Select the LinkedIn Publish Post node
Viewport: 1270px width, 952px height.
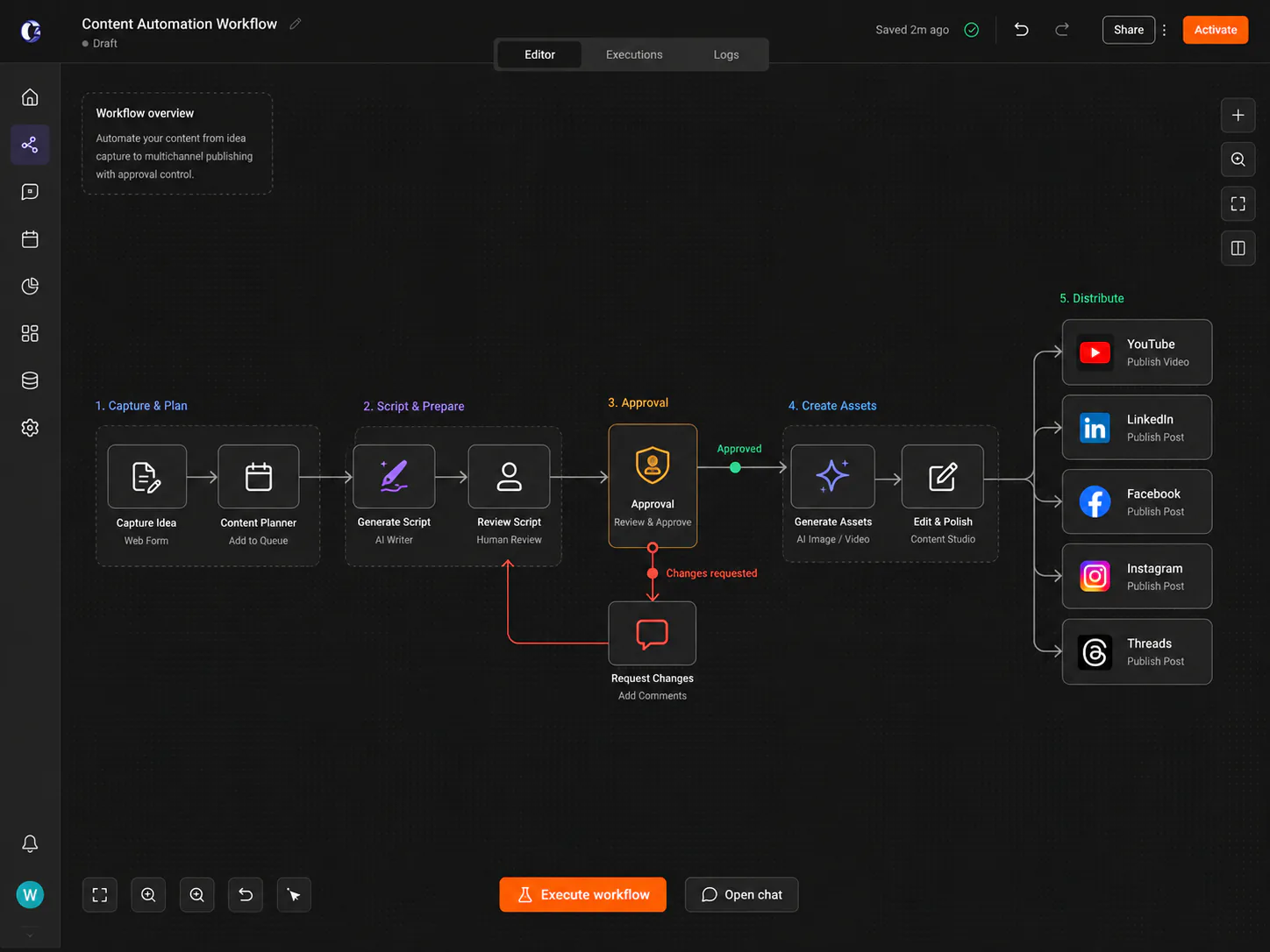[1138, 428]
